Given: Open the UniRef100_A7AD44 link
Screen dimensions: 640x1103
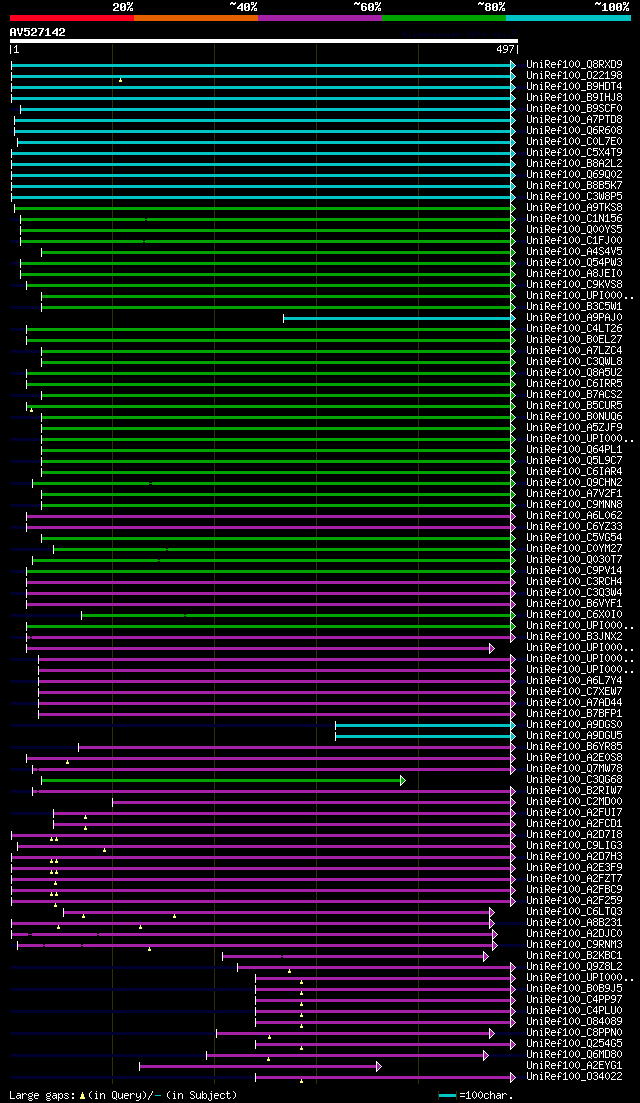Looking at the screenshot, I should point(574,703).
